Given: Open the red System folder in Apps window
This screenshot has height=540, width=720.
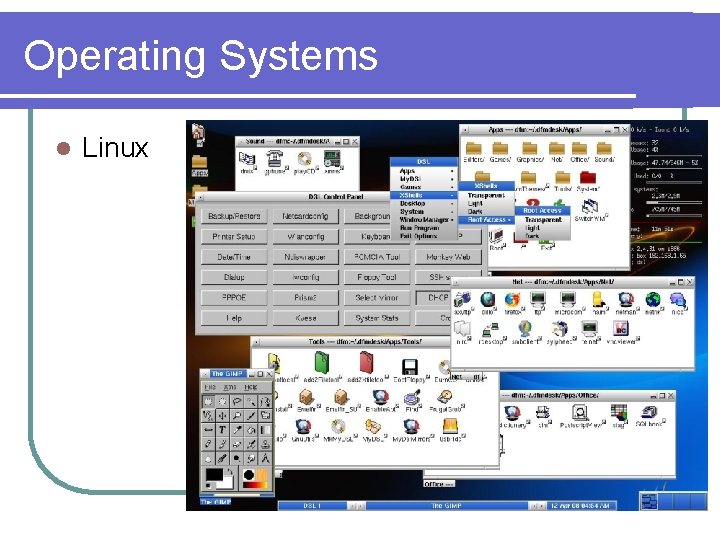Looking at the screenshot, I should pyautogui.click(x=588, y=180).
